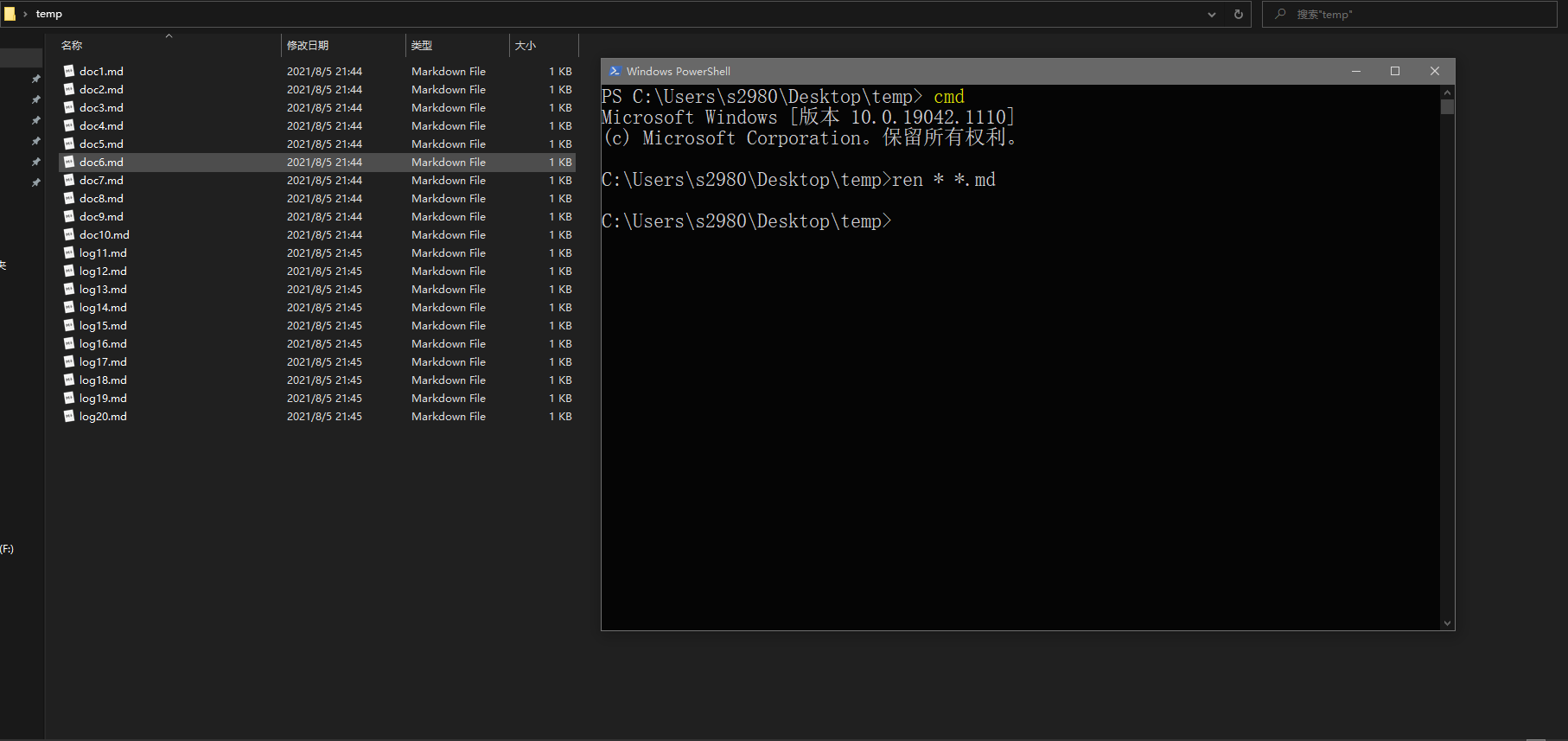Maximize the Windows PowerShell window
Viewport: 1568px width, 741px height.
pyautogui.click(x=1395, y=71)
